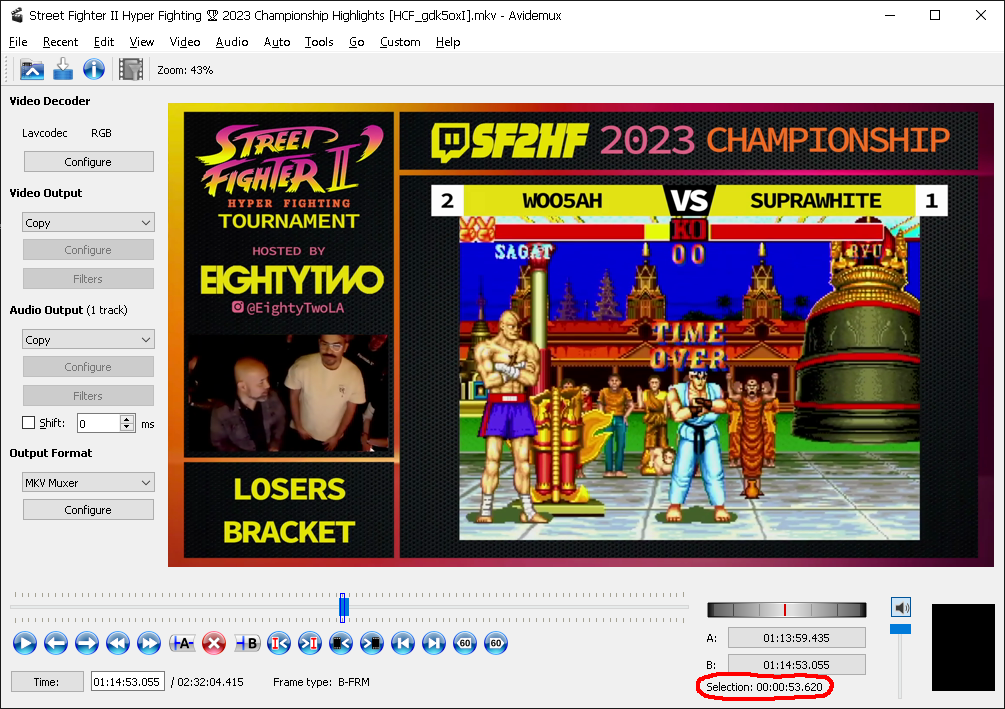This screenshot has height=709, width=1005.
Task: Click the blue volume slider handle
Action: [x=901, y=630]
